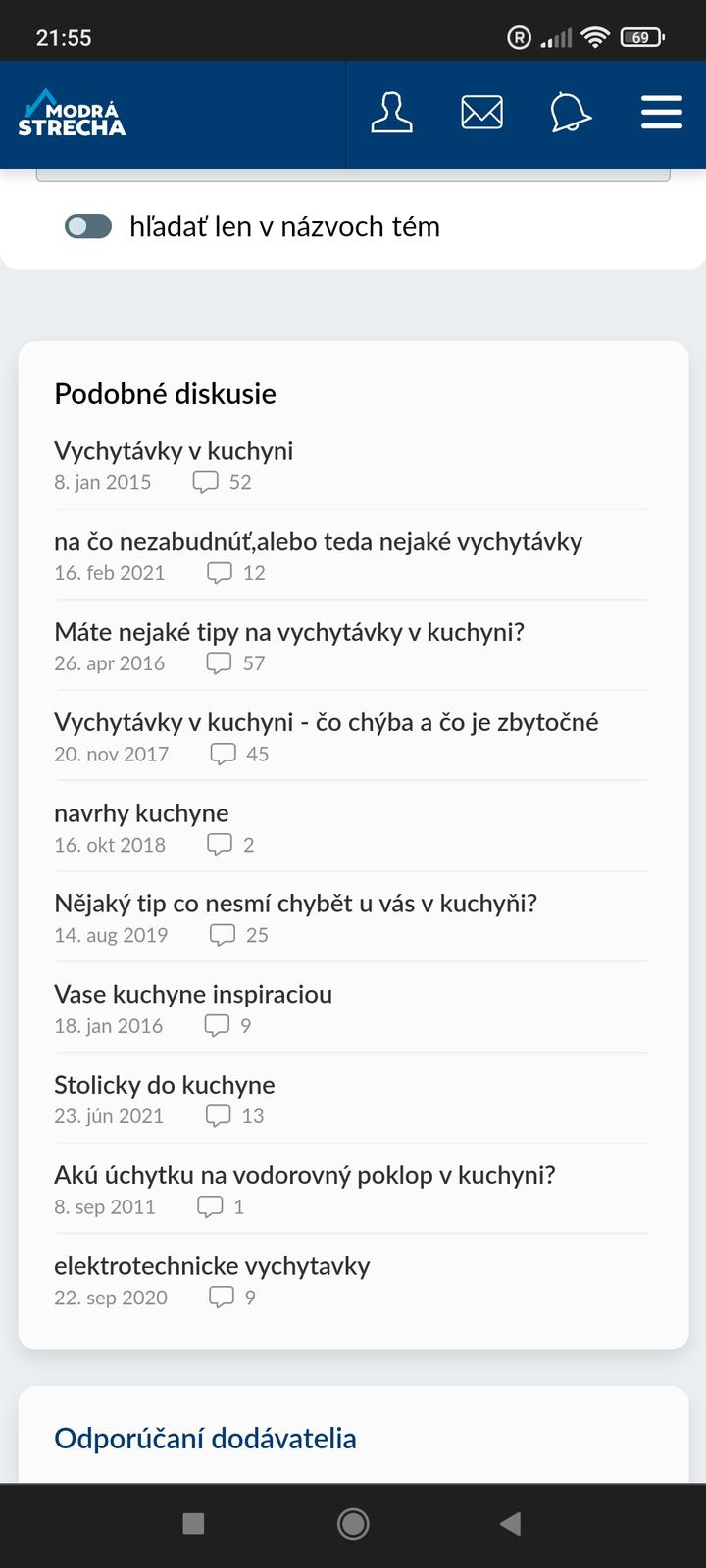Viewport: 706px width, 1568px height.
Task: Open the "čo chýba a čo je zbytočné" discussion
Action: point(326,723)
